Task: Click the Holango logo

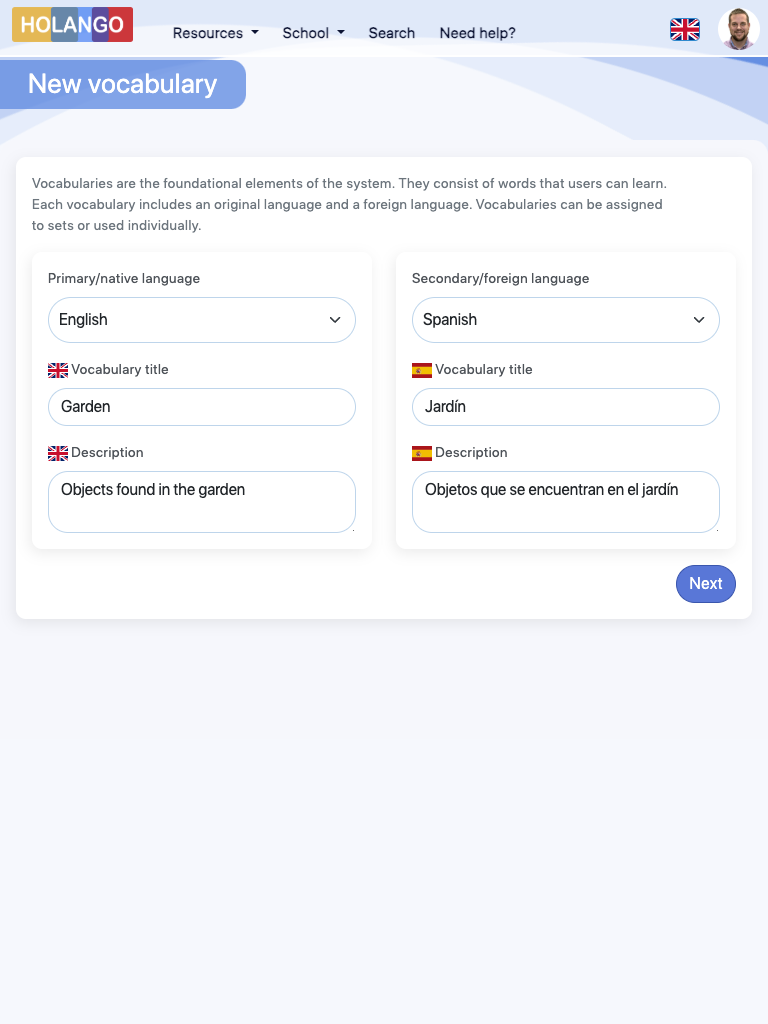Action: pyautogui.click(x=72, y=25)
